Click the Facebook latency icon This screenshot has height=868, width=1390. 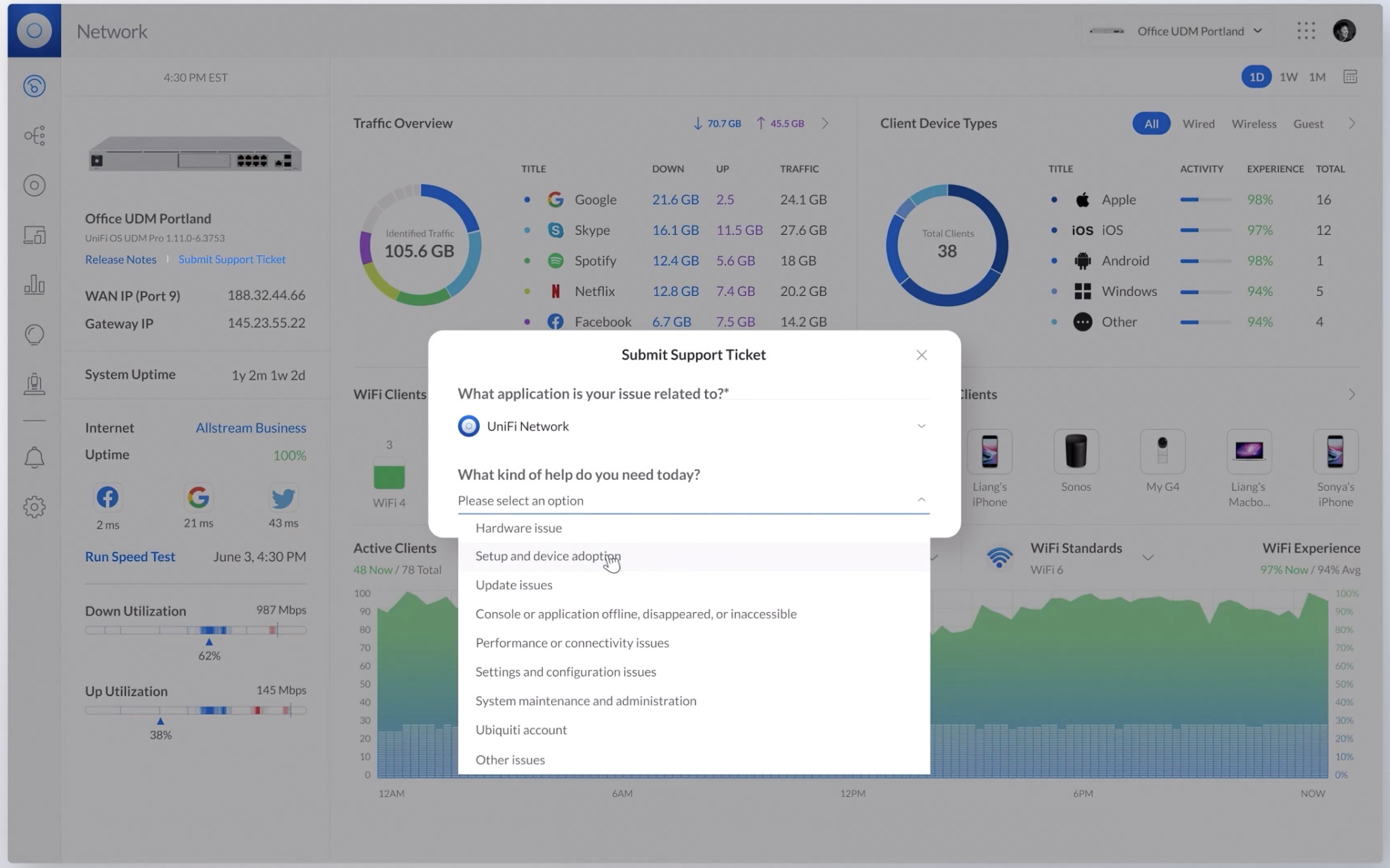coord(107,497)
